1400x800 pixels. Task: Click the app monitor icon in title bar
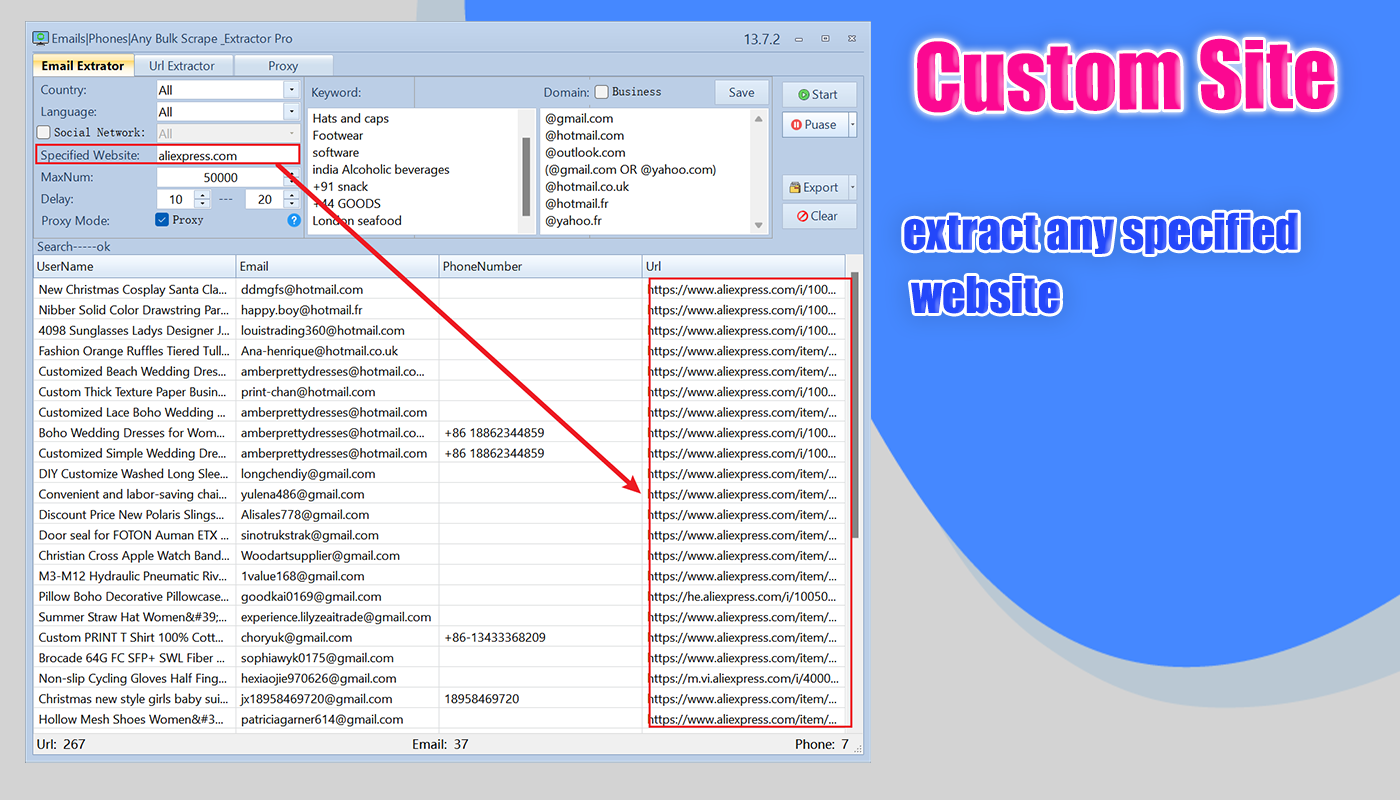41,39
